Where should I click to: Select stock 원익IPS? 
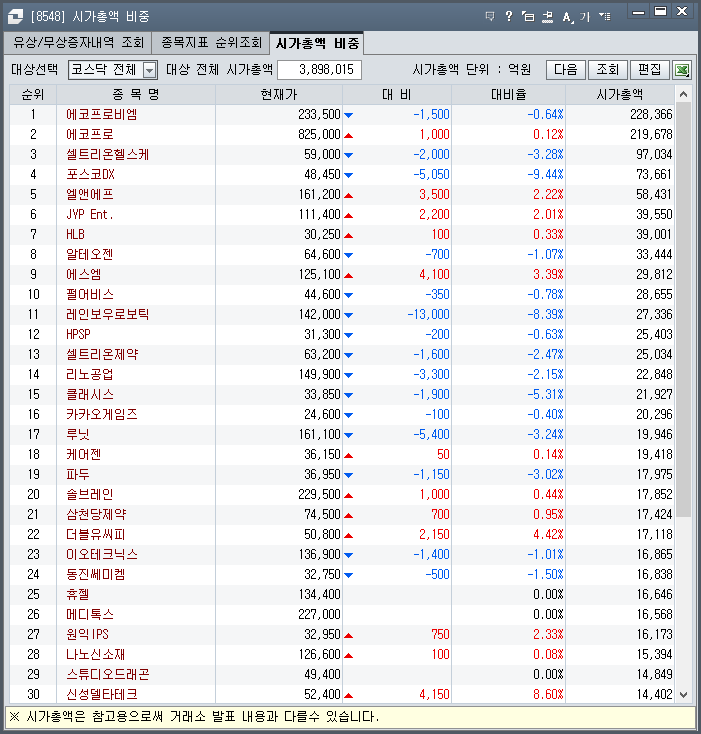(x=88, y=635)
